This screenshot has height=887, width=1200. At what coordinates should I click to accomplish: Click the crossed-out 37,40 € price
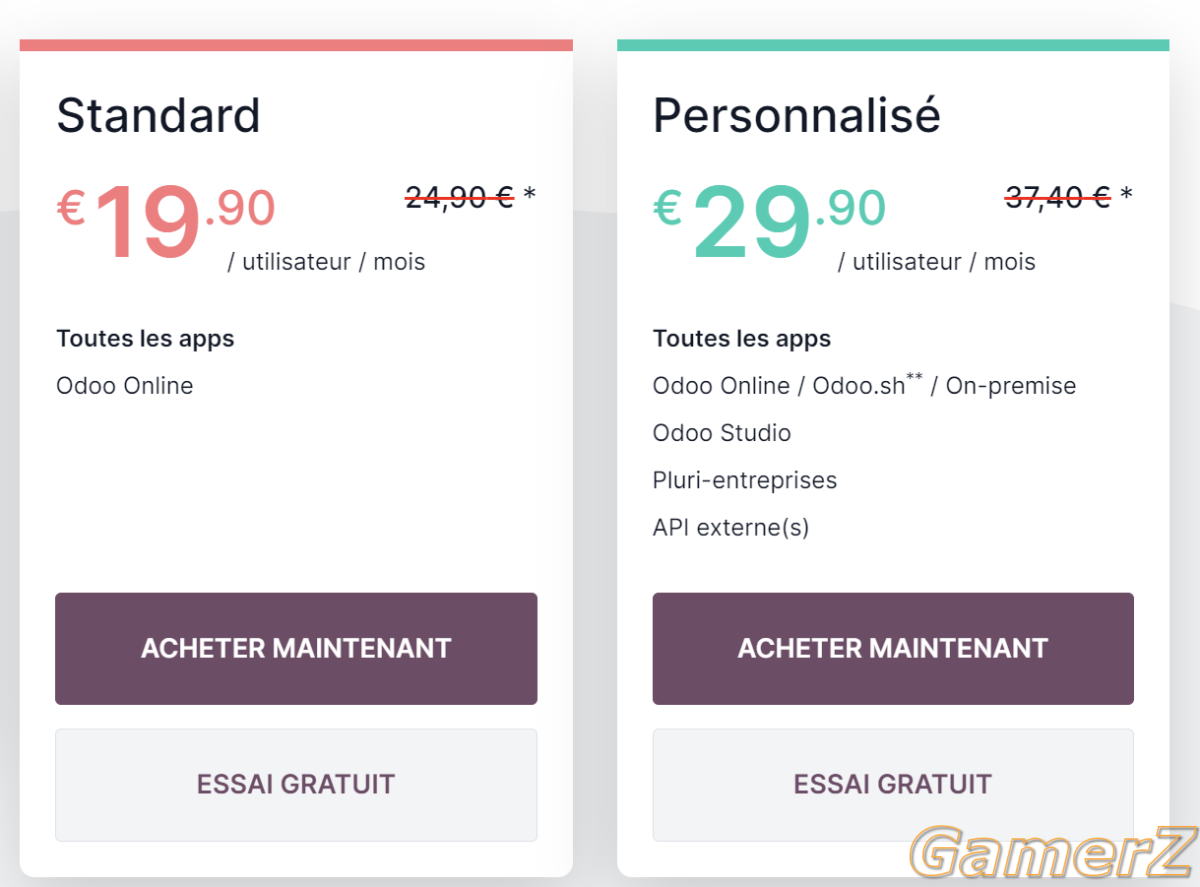[1058, 197]
